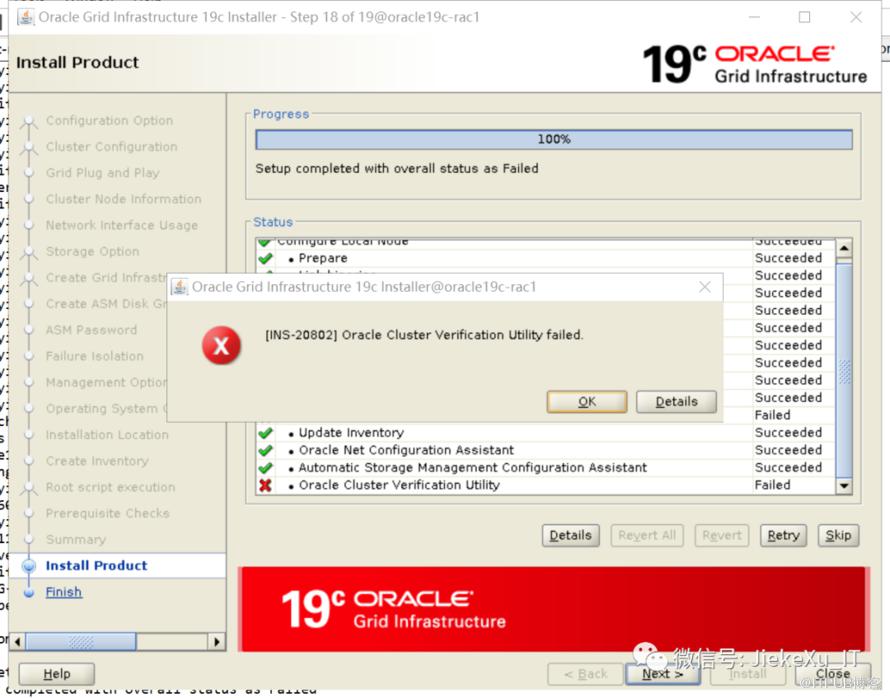
Task: Minimize the installer window
Action: 754,17
